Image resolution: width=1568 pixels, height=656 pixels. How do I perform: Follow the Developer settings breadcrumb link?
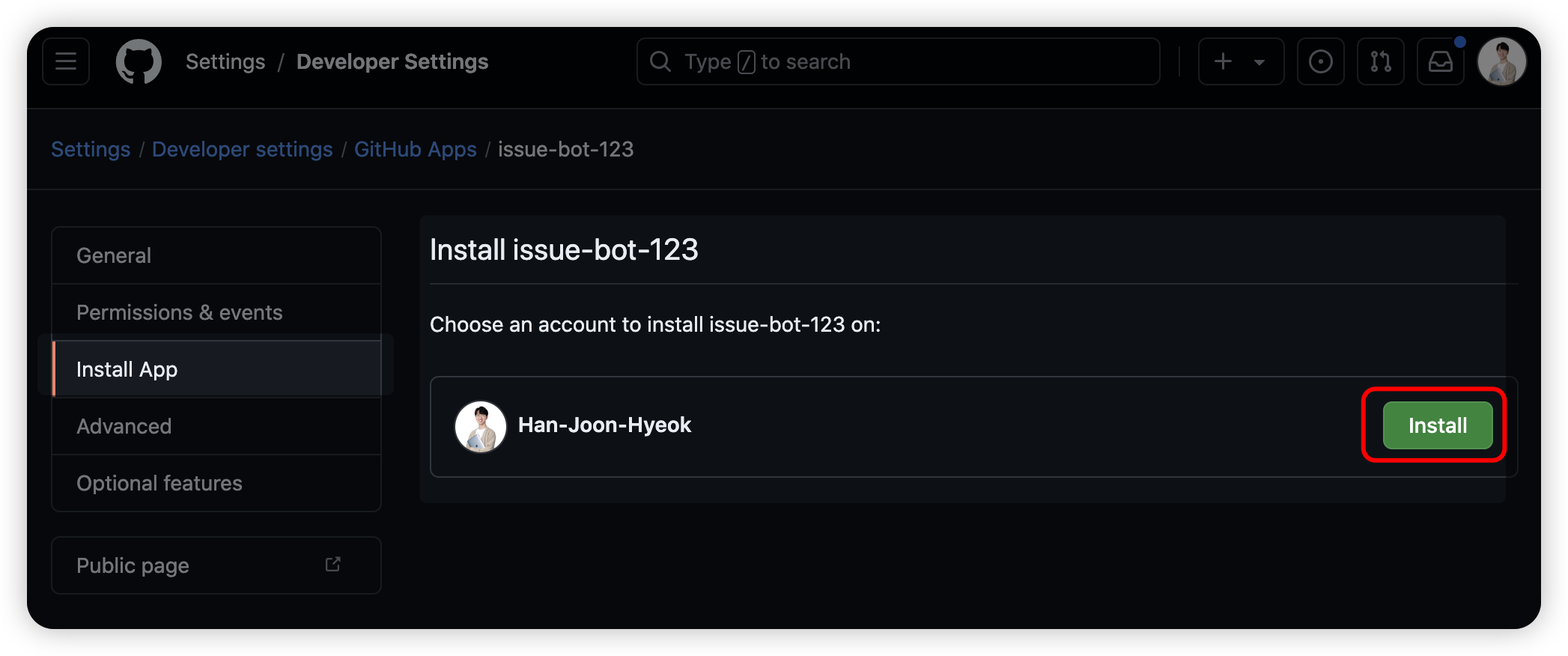click(x=242, y=150)
